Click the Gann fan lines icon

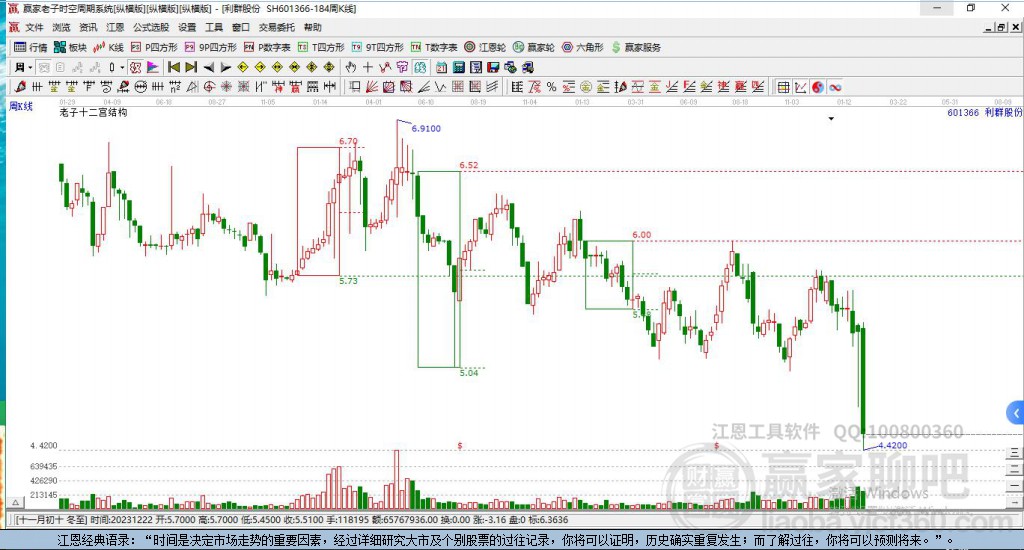(x=372, y=87)
